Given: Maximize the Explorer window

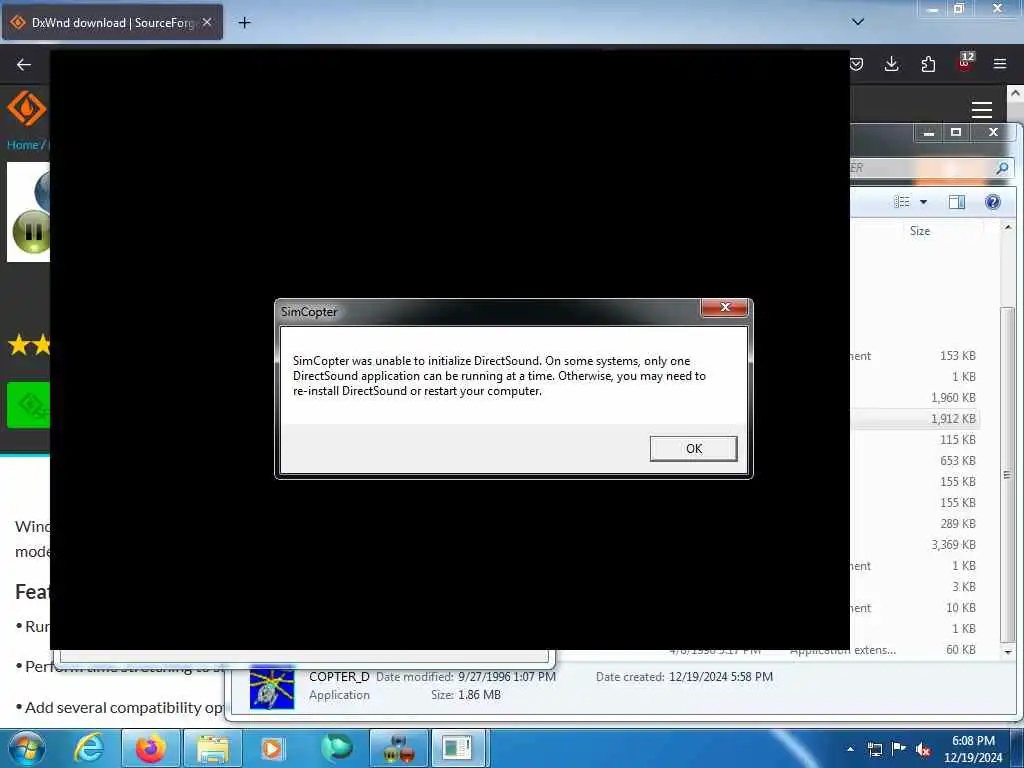Looking at the screenshot, I should (x=956, y=133).
